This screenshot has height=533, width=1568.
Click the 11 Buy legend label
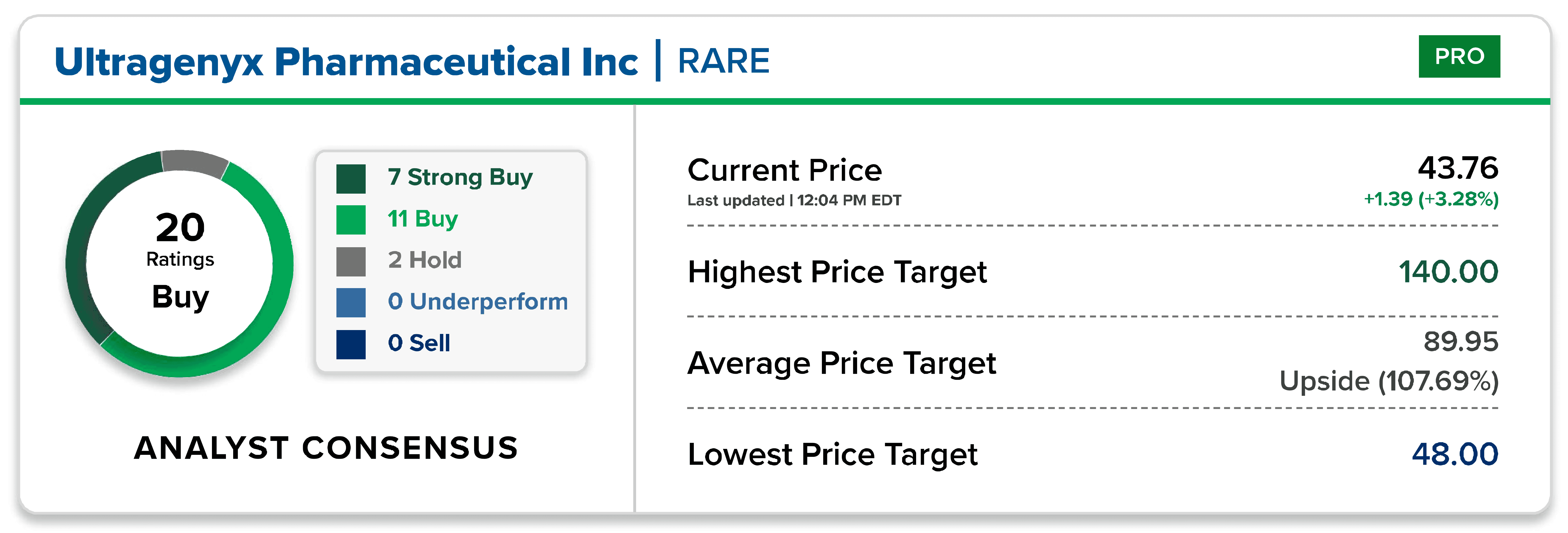[x=422, y=219]
